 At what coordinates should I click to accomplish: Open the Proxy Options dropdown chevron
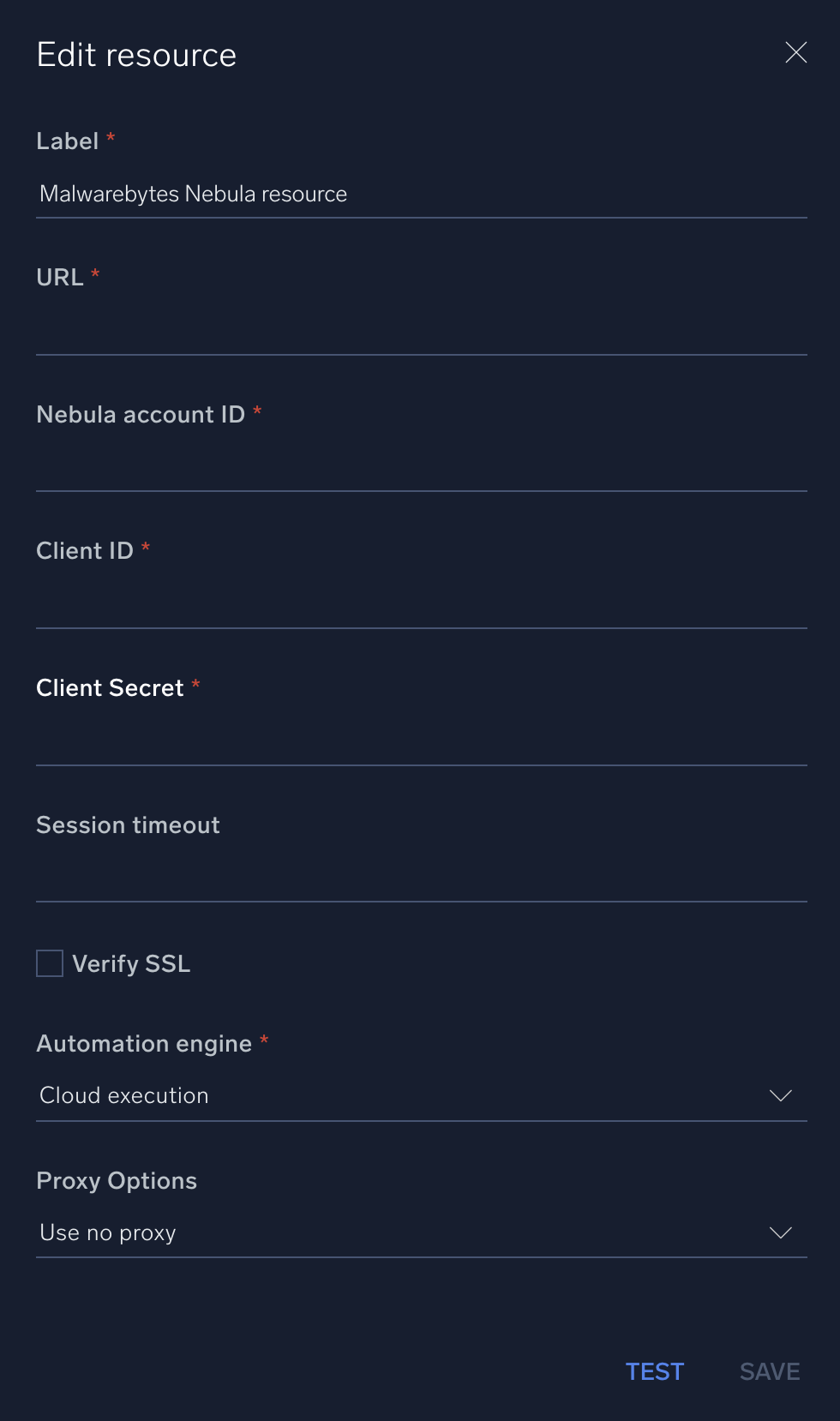[x=779, y=1232]
